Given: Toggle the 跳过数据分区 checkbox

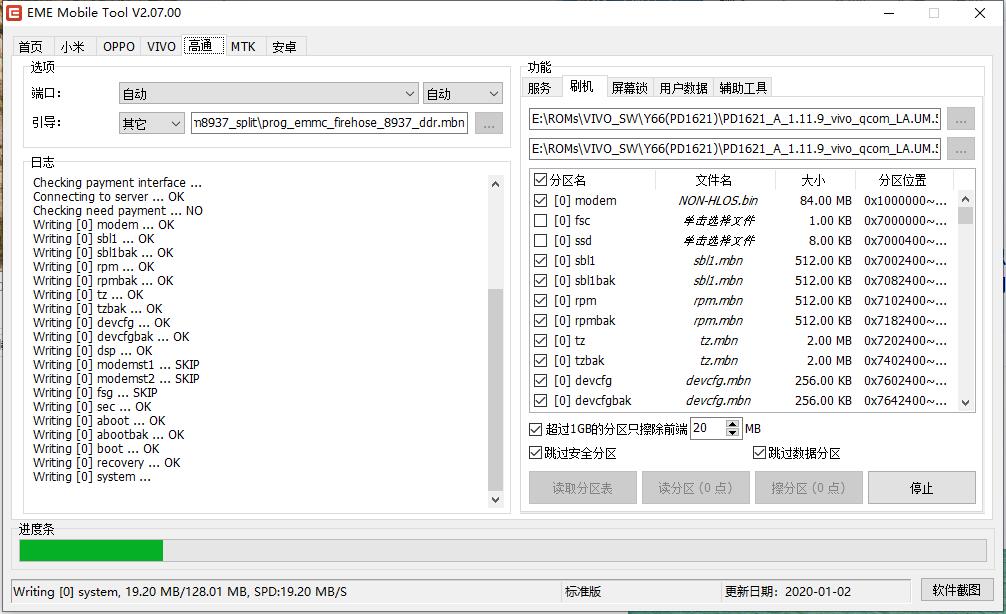Looking at the screenshot, I should point(759,454).
